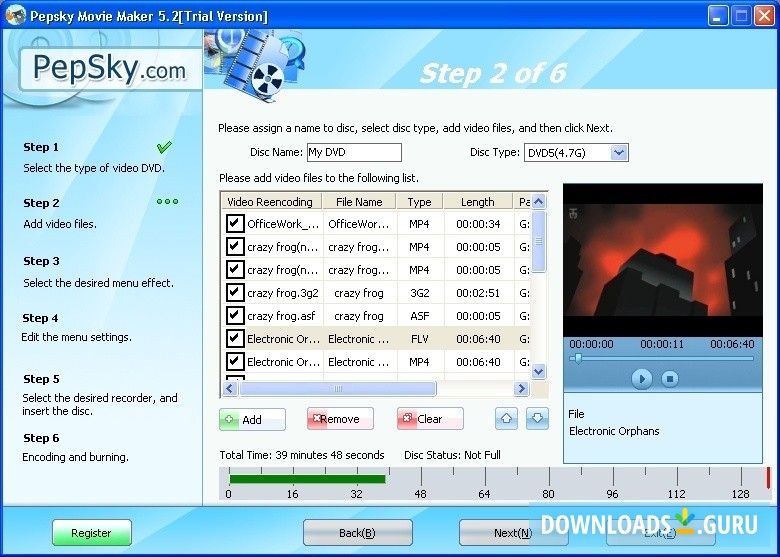Toggle checkbox for Electronic Or... FLV row

235,338
